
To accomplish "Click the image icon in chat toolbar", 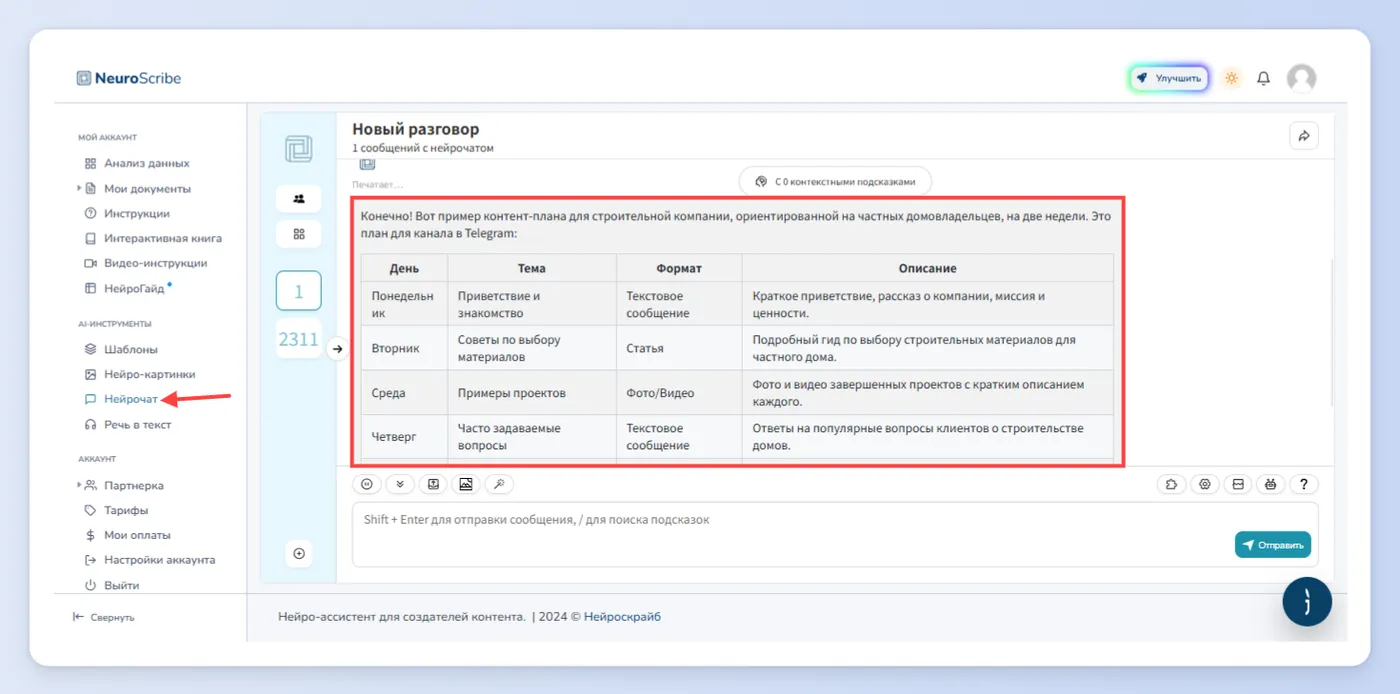I will (x=465, y=484).
